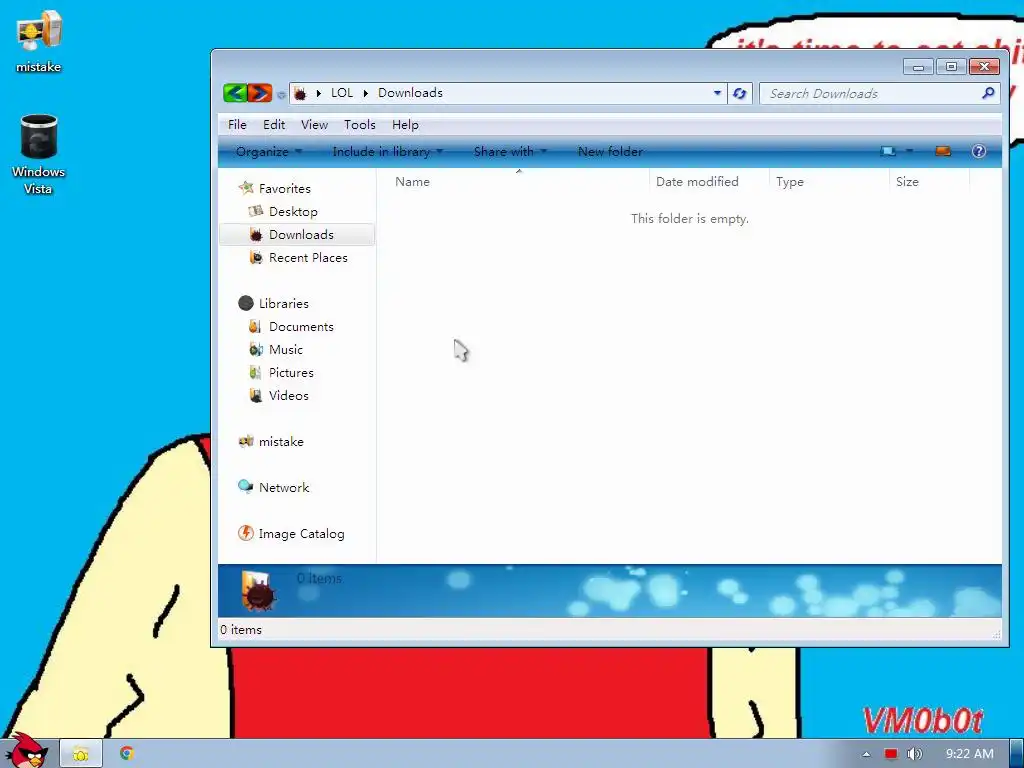Open the view options dropdown arrow

[909, 152]
